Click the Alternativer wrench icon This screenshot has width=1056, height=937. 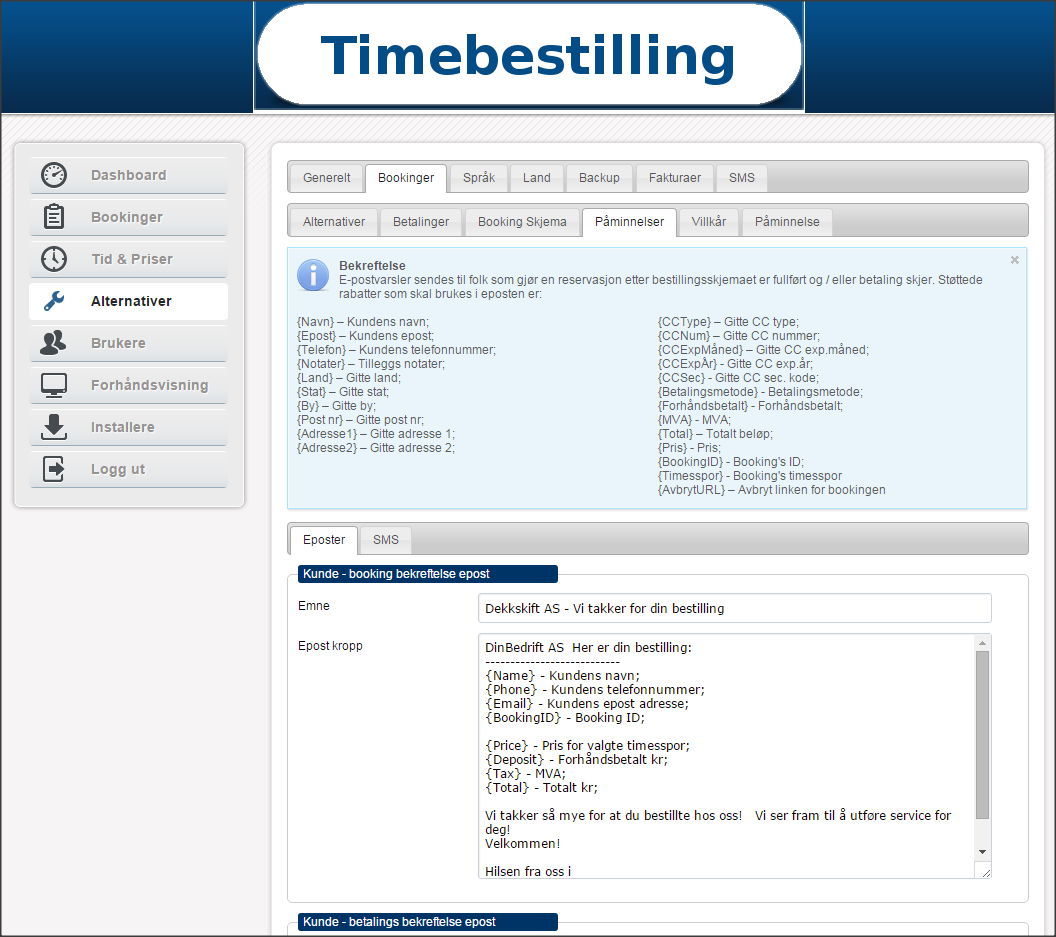pyautogui.click(x=54, y=301)
